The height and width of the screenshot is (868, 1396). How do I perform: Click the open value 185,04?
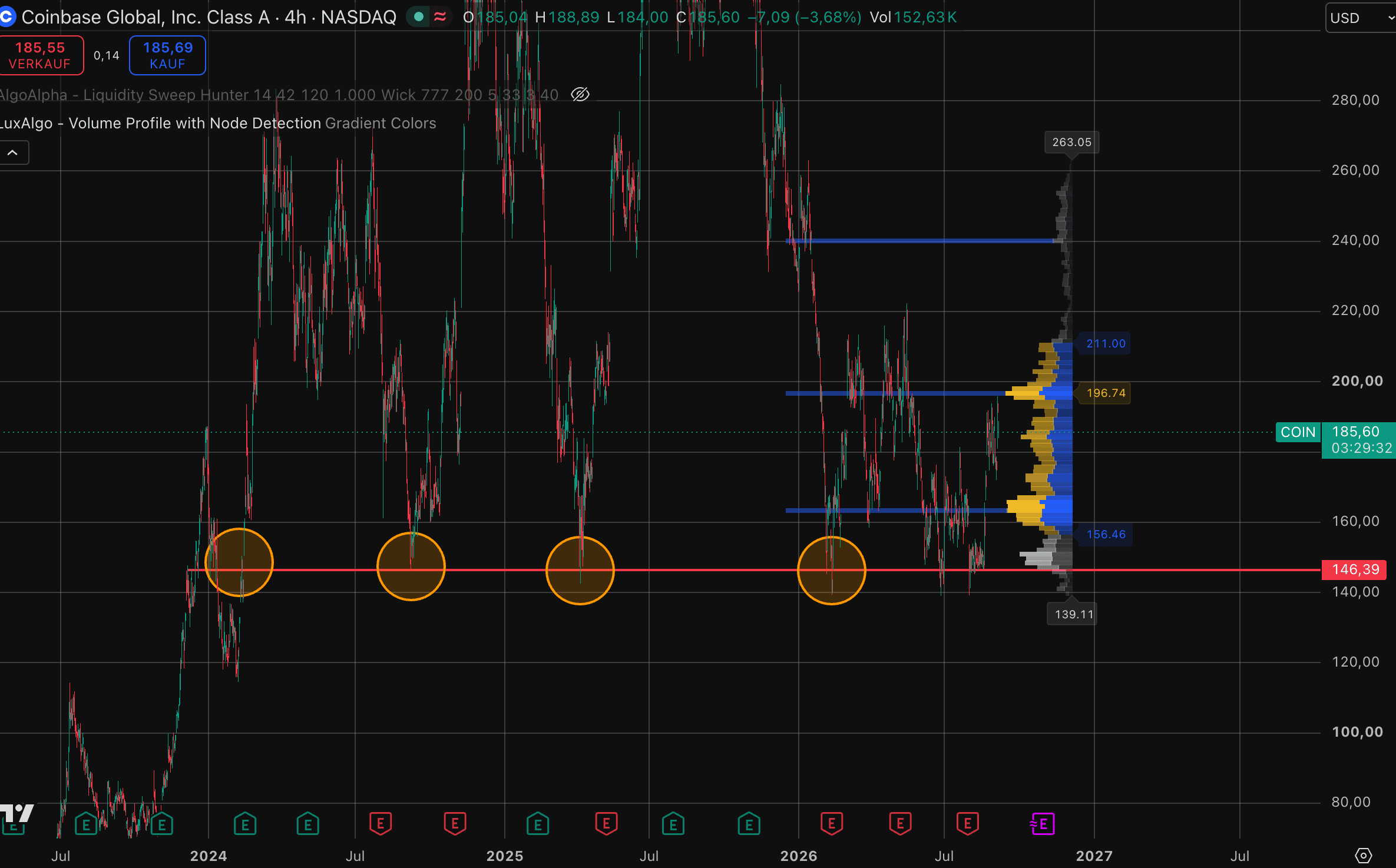pos(502,17)
